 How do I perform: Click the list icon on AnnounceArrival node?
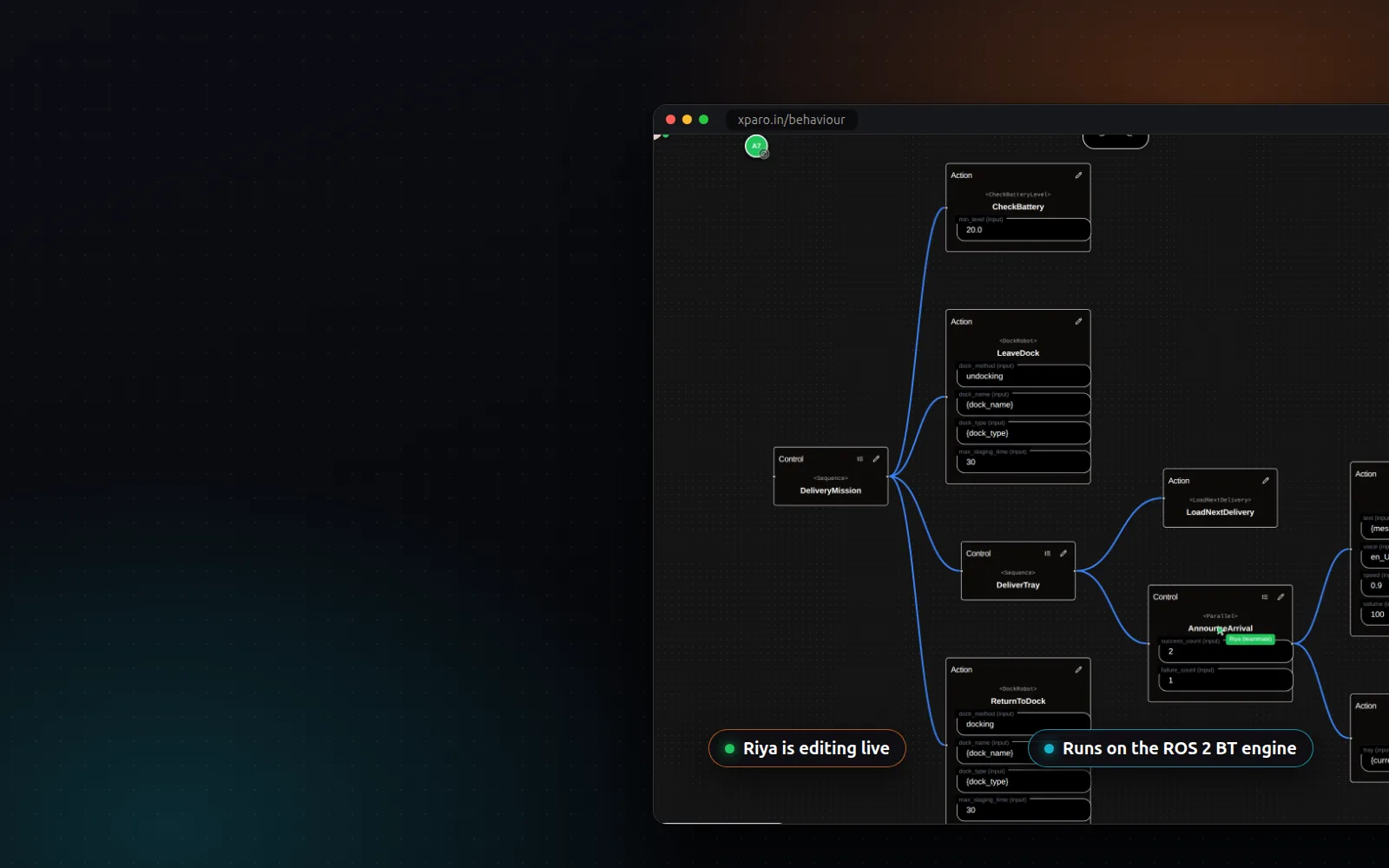coord(1265,597)
